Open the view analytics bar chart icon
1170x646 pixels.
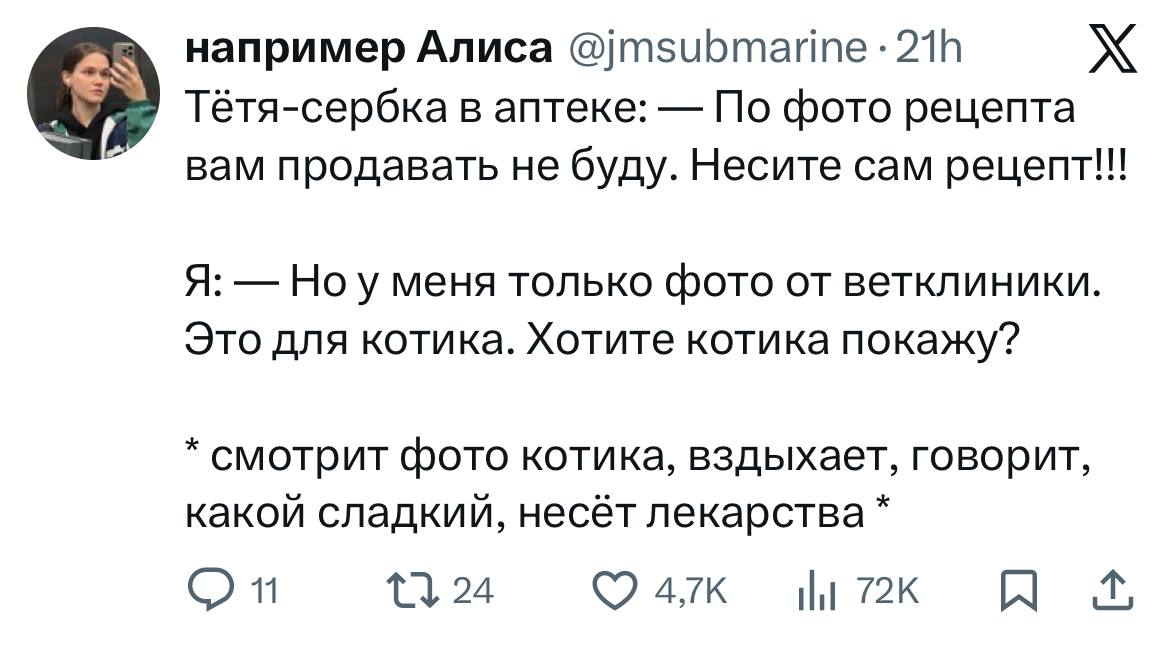click(816, 592)
